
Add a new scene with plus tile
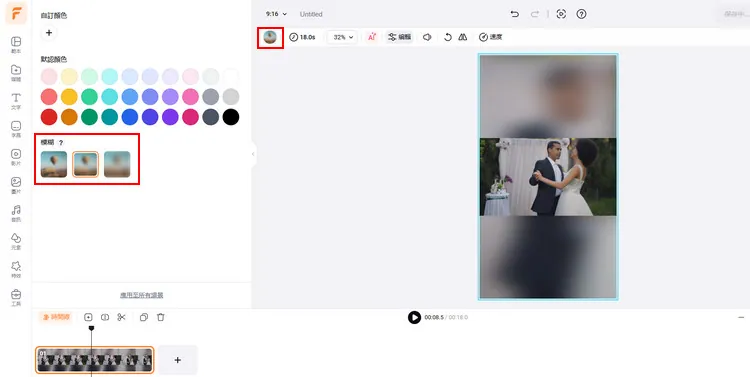pyautogui.click(x=177, y=360)
